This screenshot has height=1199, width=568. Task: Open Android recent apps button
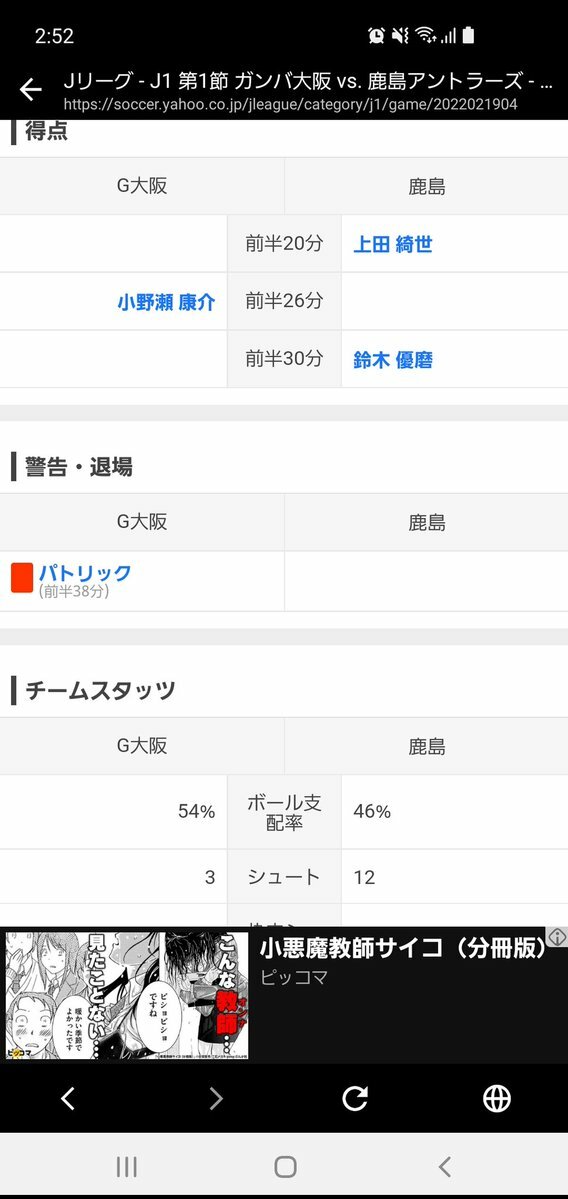[x=127, y=1166]
